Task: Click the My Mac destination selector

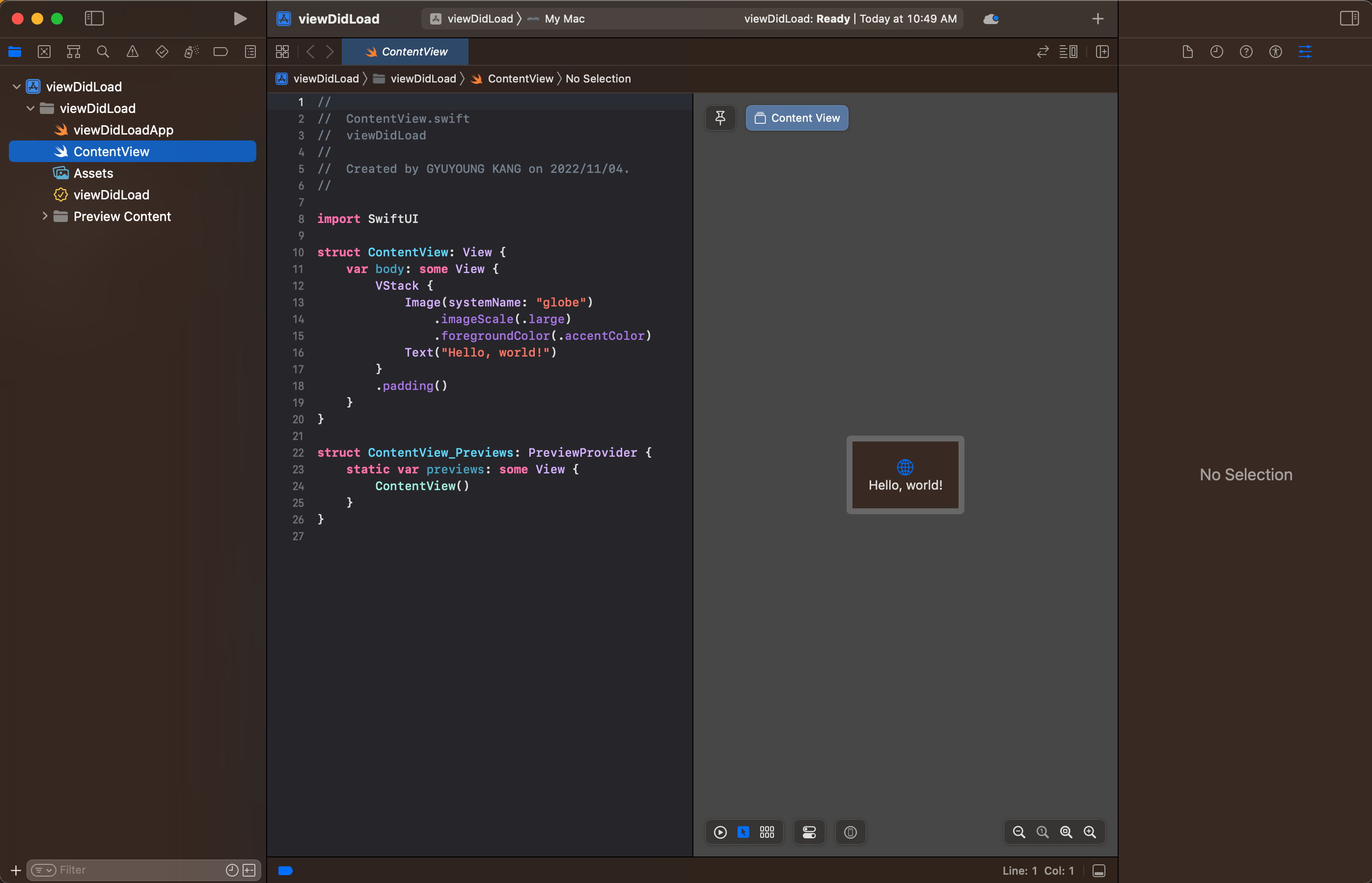Action: click(564, 18)
